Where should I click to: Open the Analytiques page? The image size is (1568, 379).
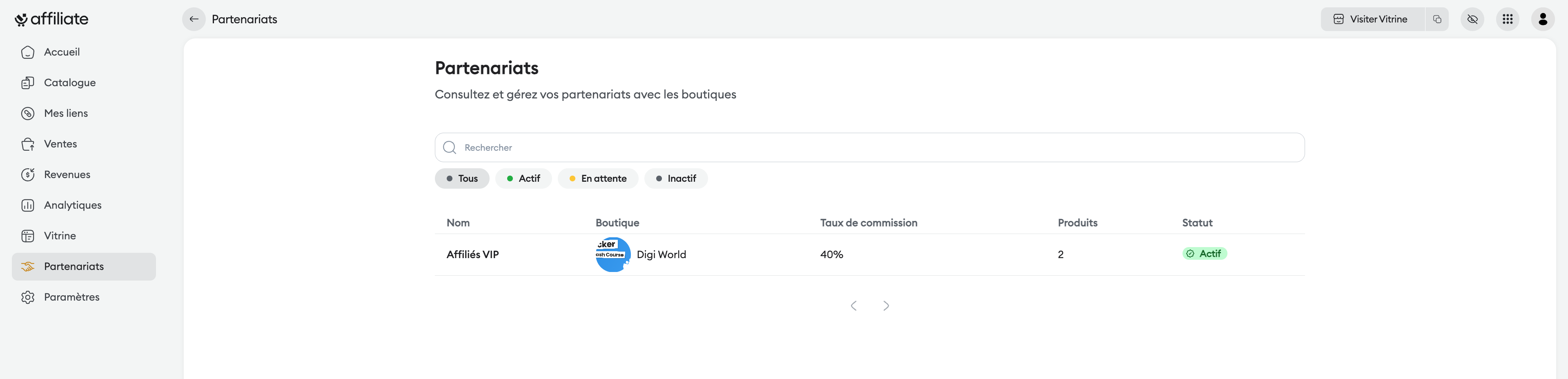click(x=72, y=205)
